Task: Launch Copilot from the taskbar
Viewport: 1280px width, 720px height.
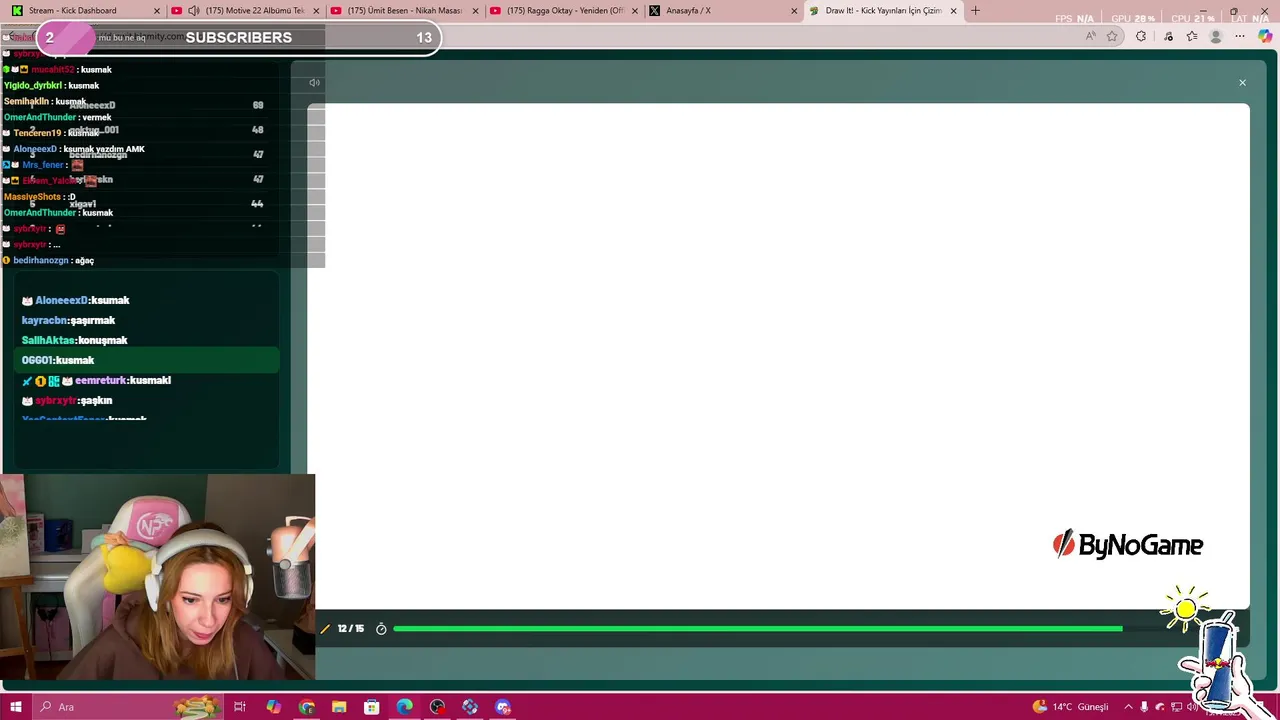Action: (x=273, y=707)
